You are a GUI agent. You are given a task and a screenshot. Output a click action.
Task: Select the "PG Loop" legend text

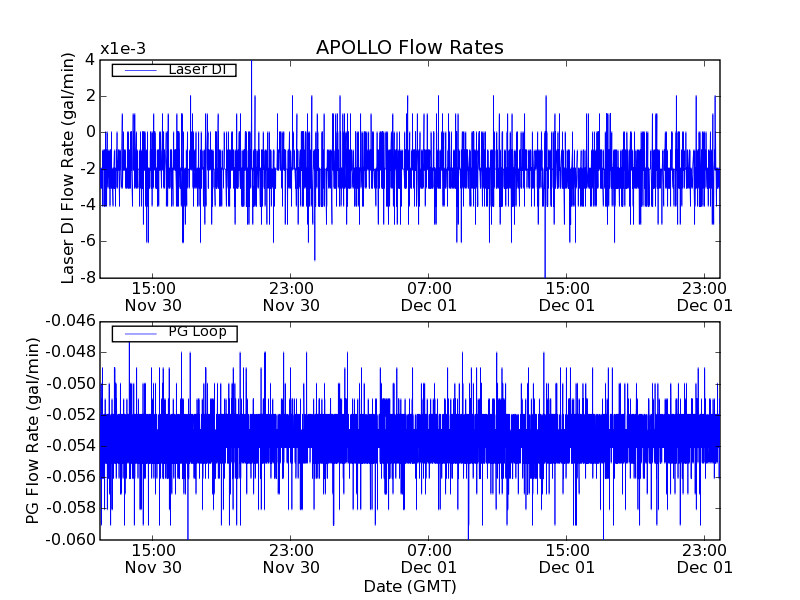click(x=197, y=332)
